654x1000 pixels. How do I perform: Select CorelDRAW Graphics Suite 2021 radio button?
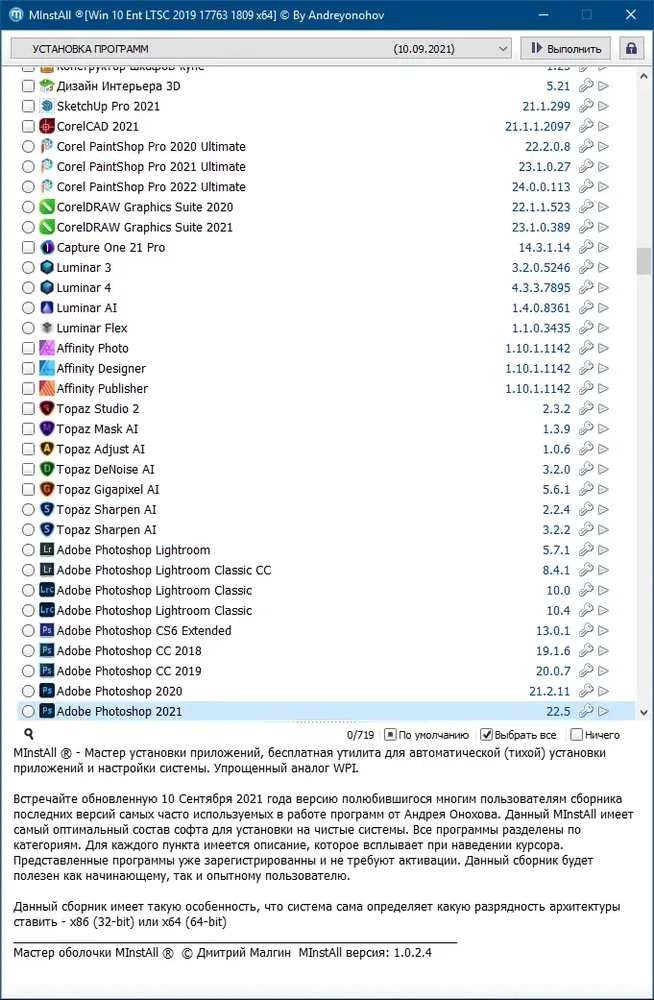pos(28,227)
